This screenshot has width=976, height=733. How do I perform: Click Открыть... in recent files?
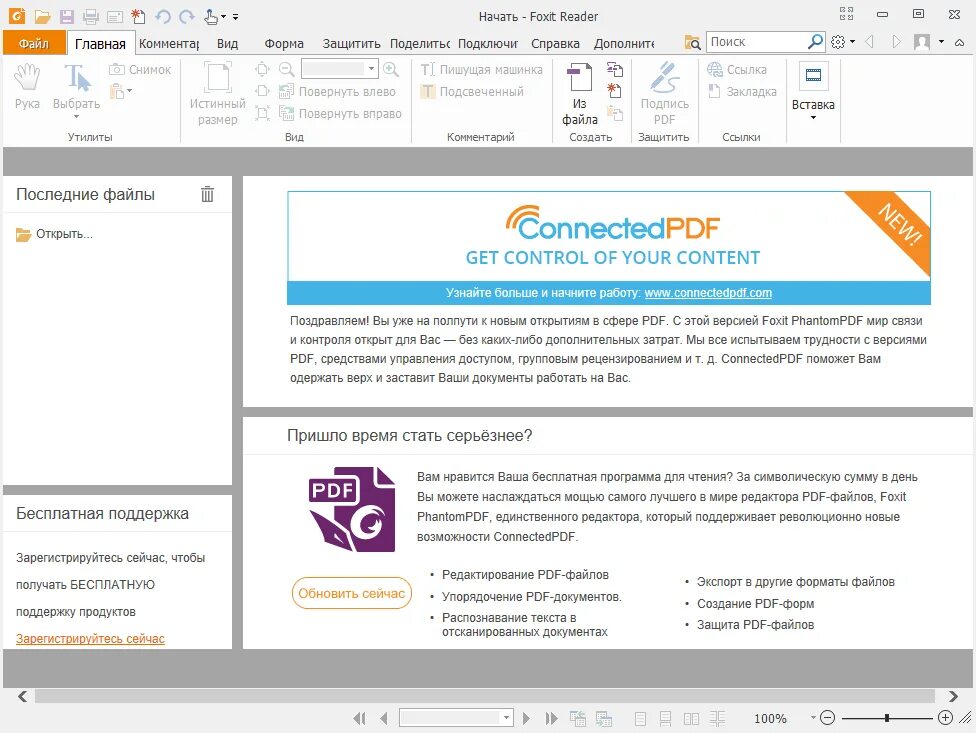(x=54, y=234)
